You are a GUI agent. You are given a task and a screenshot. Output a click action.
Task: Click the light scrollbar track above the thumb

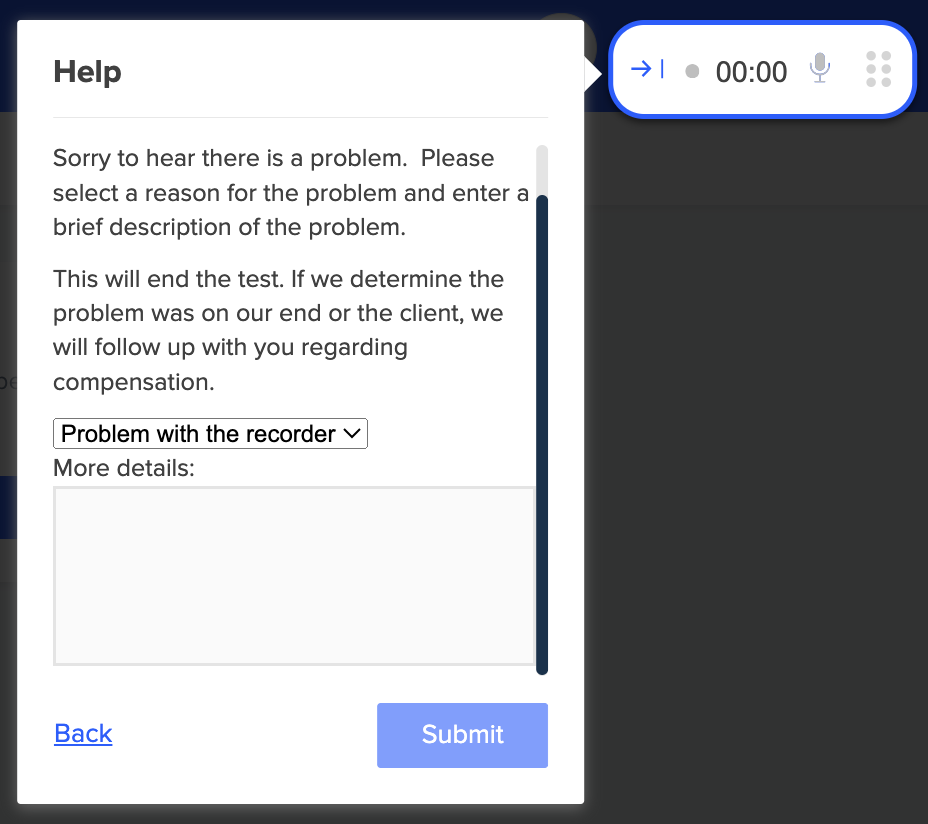click(x=542, y=170)
